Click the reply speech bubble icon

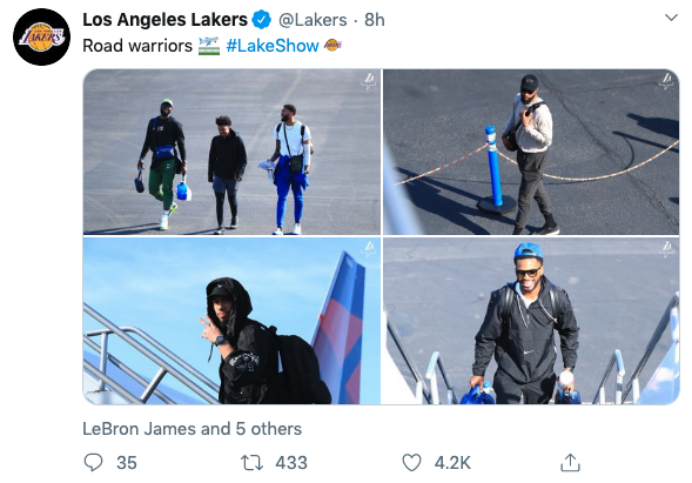(94, 462)
